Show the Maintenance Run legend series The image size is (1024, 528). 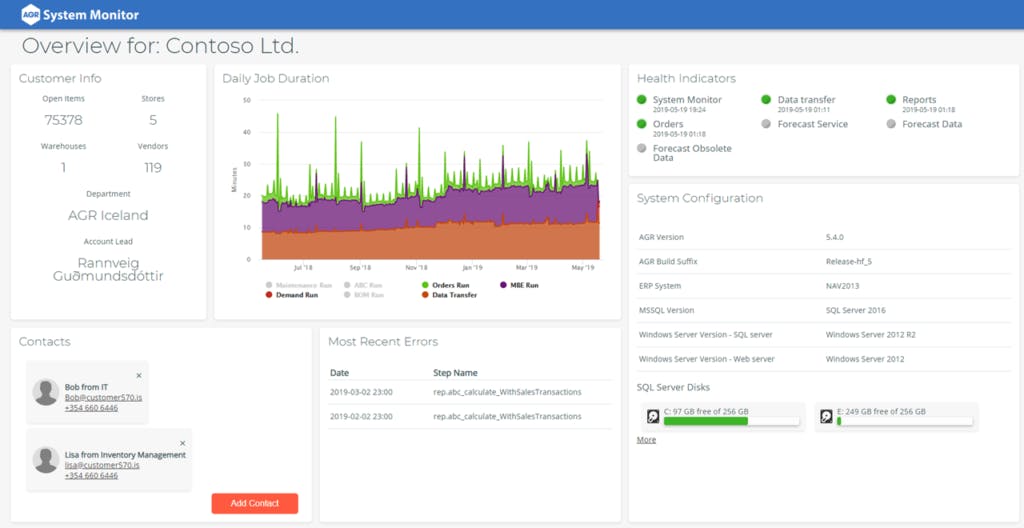(x=299, y=285)
